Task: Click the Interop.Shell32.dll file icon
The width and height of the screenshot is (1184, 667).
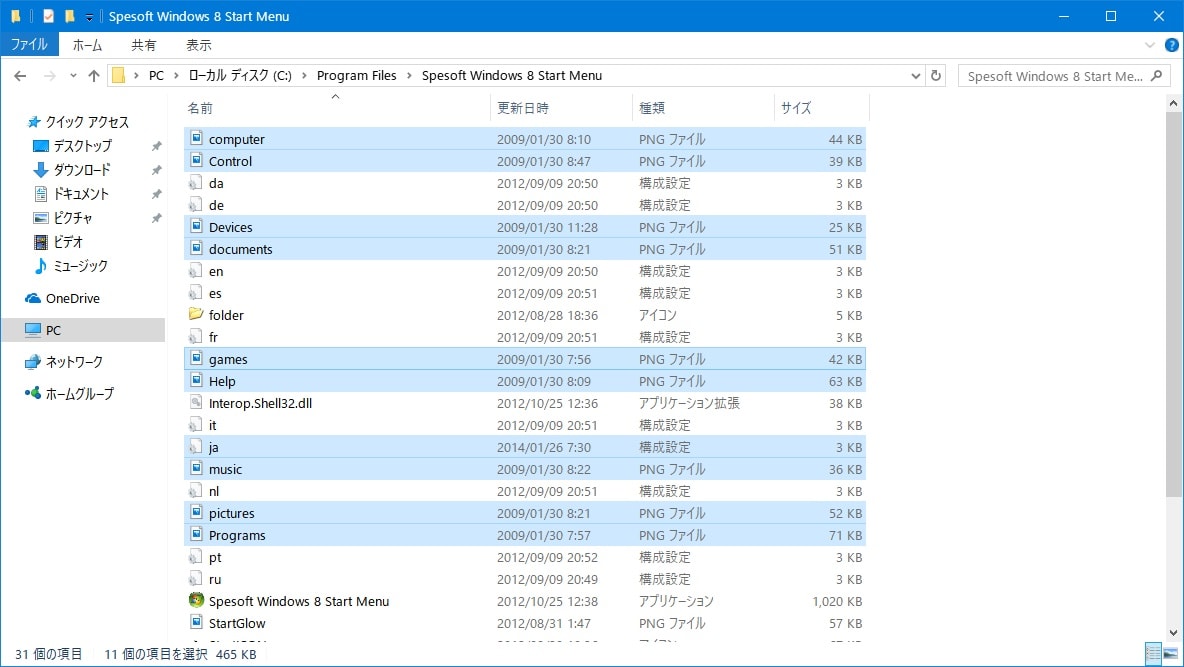Action: 196,403
